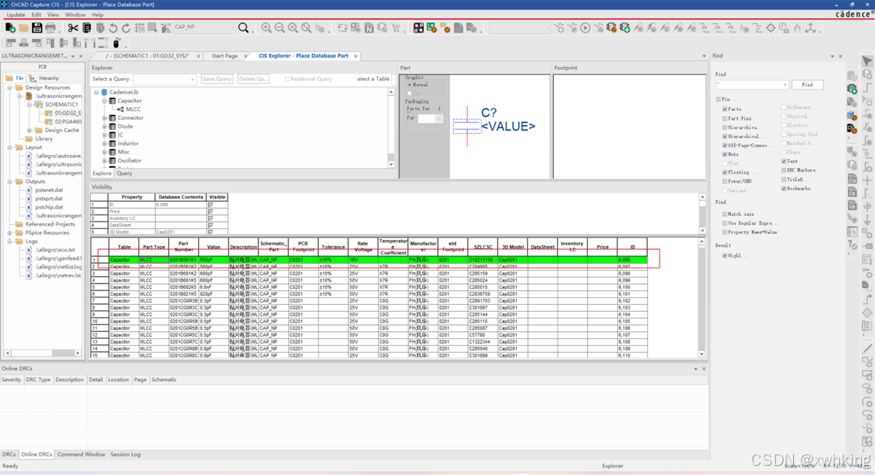Enable the Match case option

[x=725, y=214]
